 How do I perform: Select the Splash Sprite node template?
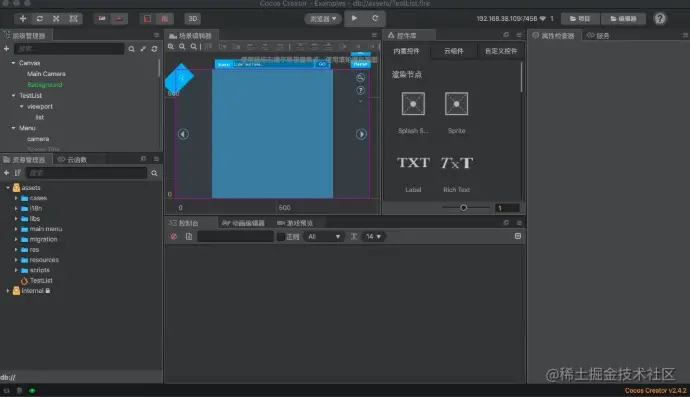click(413, 112)
